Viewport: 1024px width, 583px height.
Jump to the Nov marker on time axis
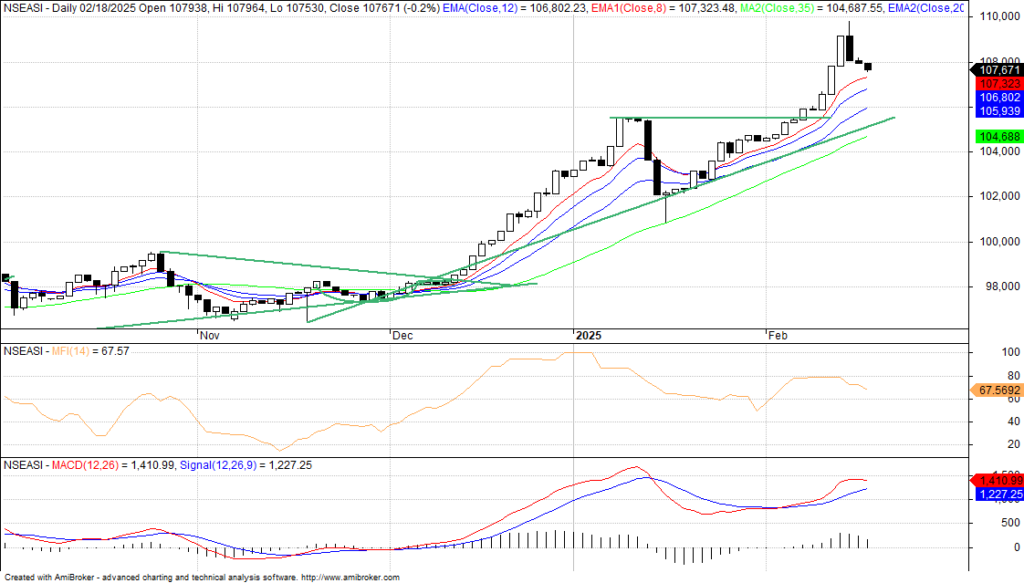click(209, 337)
